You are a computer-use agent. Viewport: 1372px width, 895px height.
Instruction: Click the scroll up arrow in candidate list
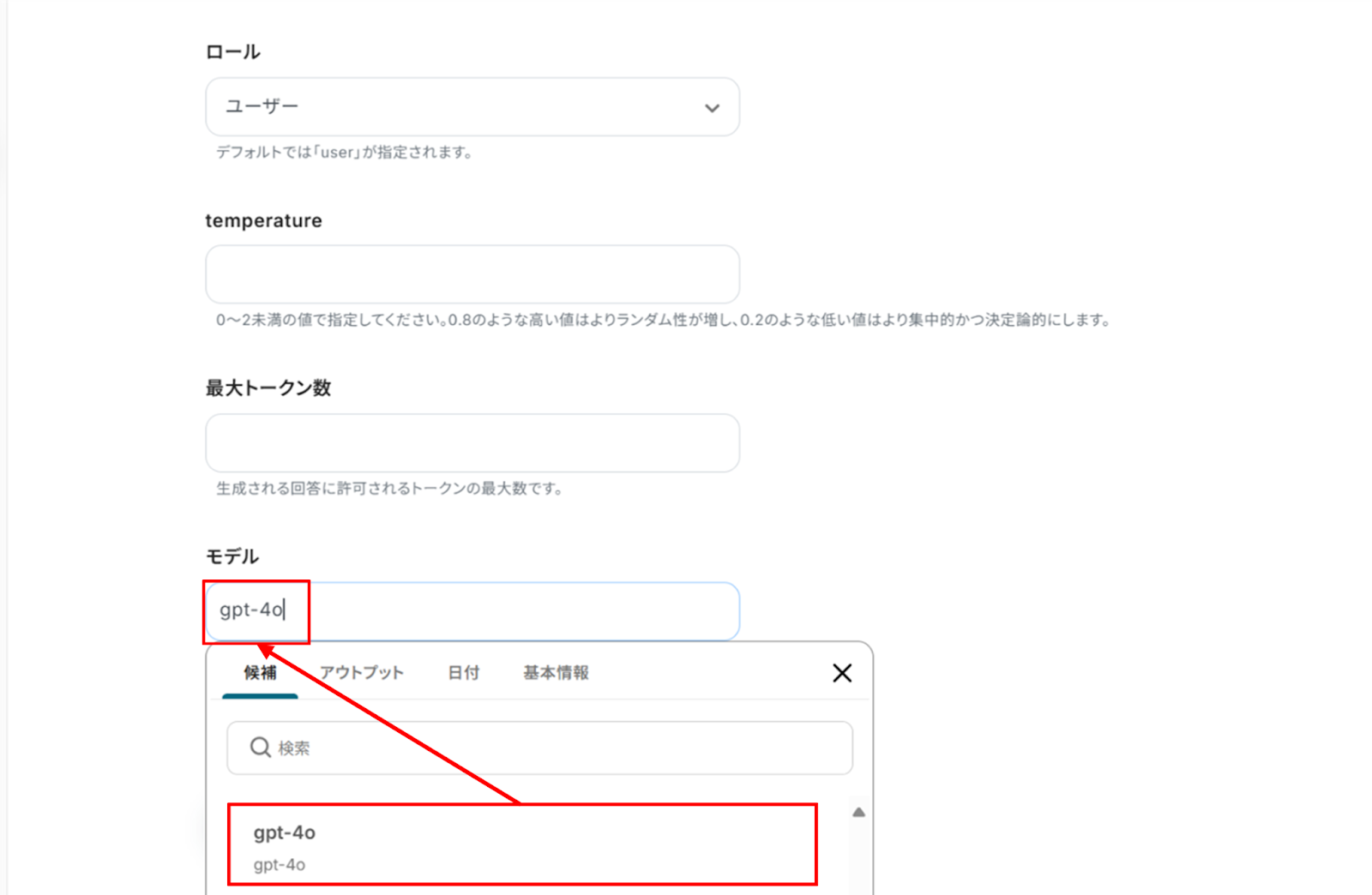[858, 812]
